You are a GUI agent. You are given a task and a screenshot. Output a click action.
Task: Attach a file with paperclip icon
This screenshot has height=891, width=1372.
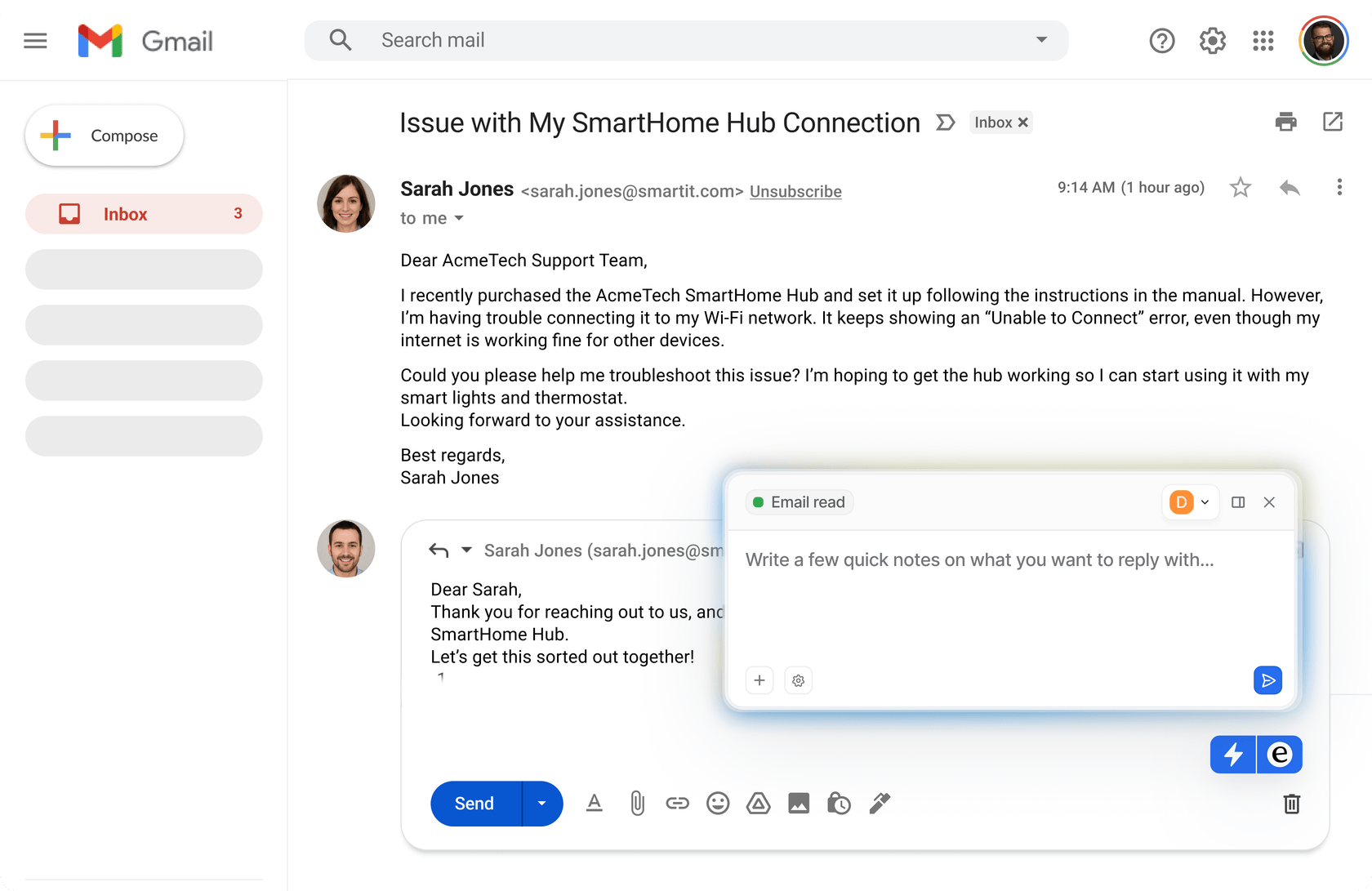(637, 804)
